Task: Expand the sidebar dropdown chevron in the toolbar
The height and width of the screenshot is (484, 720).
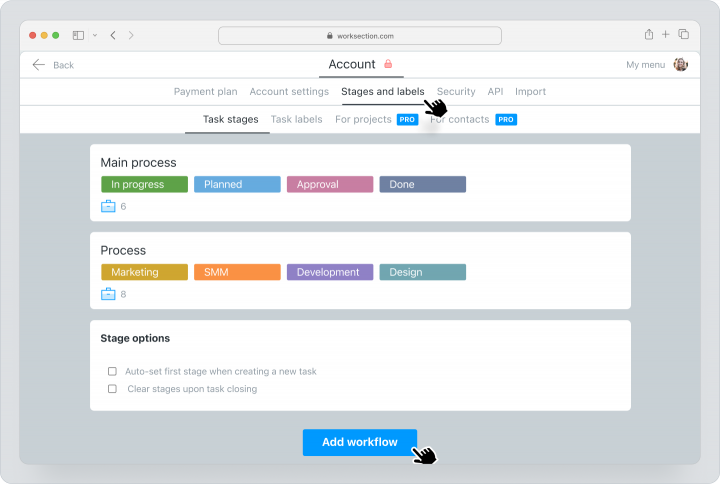Action: coord(95,35)
